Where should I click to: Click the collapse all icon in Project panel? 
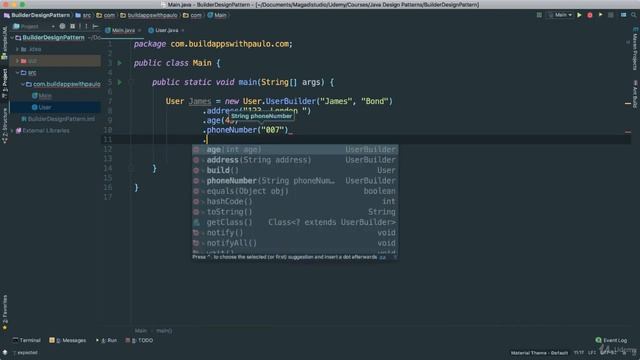pyautogui.click(x=73, y=26)
